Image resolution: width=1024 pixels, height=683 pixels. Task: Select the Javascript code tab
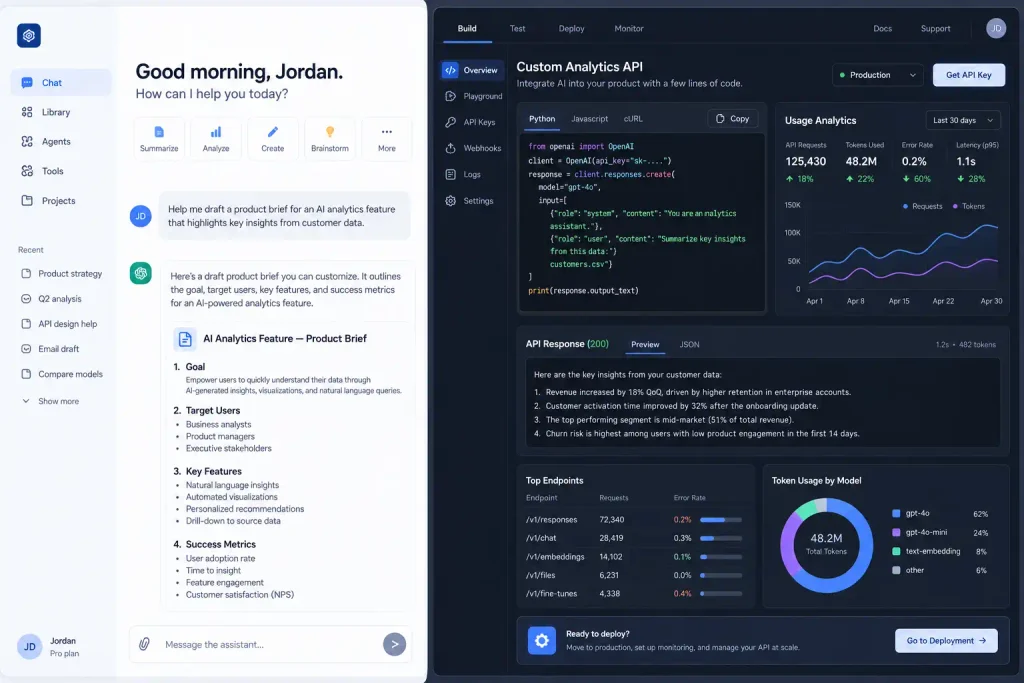[x=589, y=119]
